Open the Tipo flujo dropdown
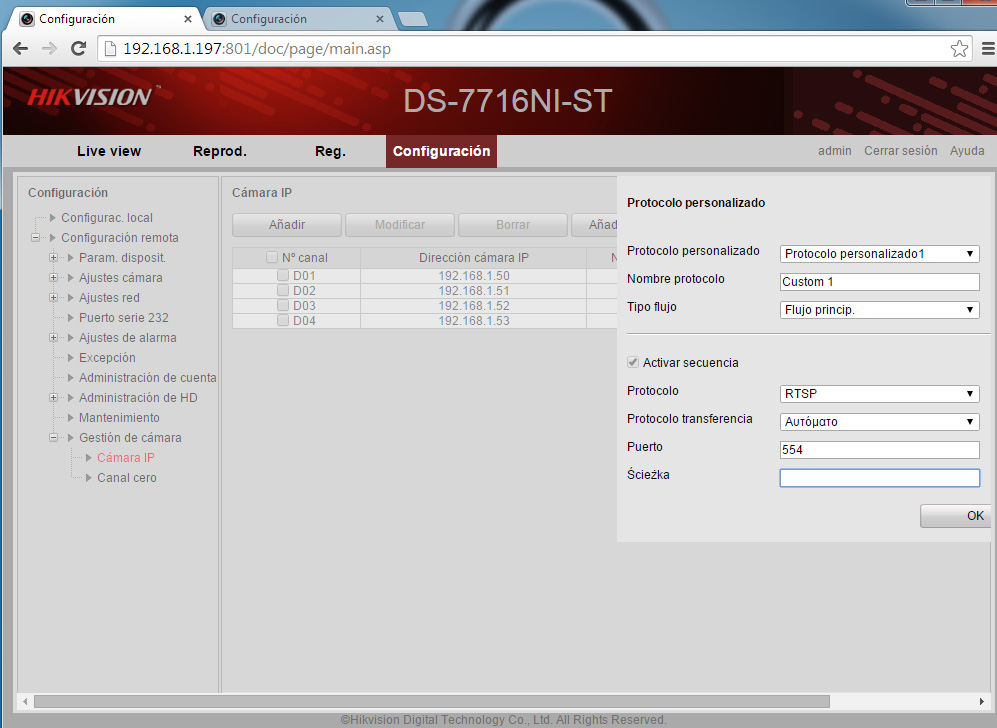 [x=879, y=310]
